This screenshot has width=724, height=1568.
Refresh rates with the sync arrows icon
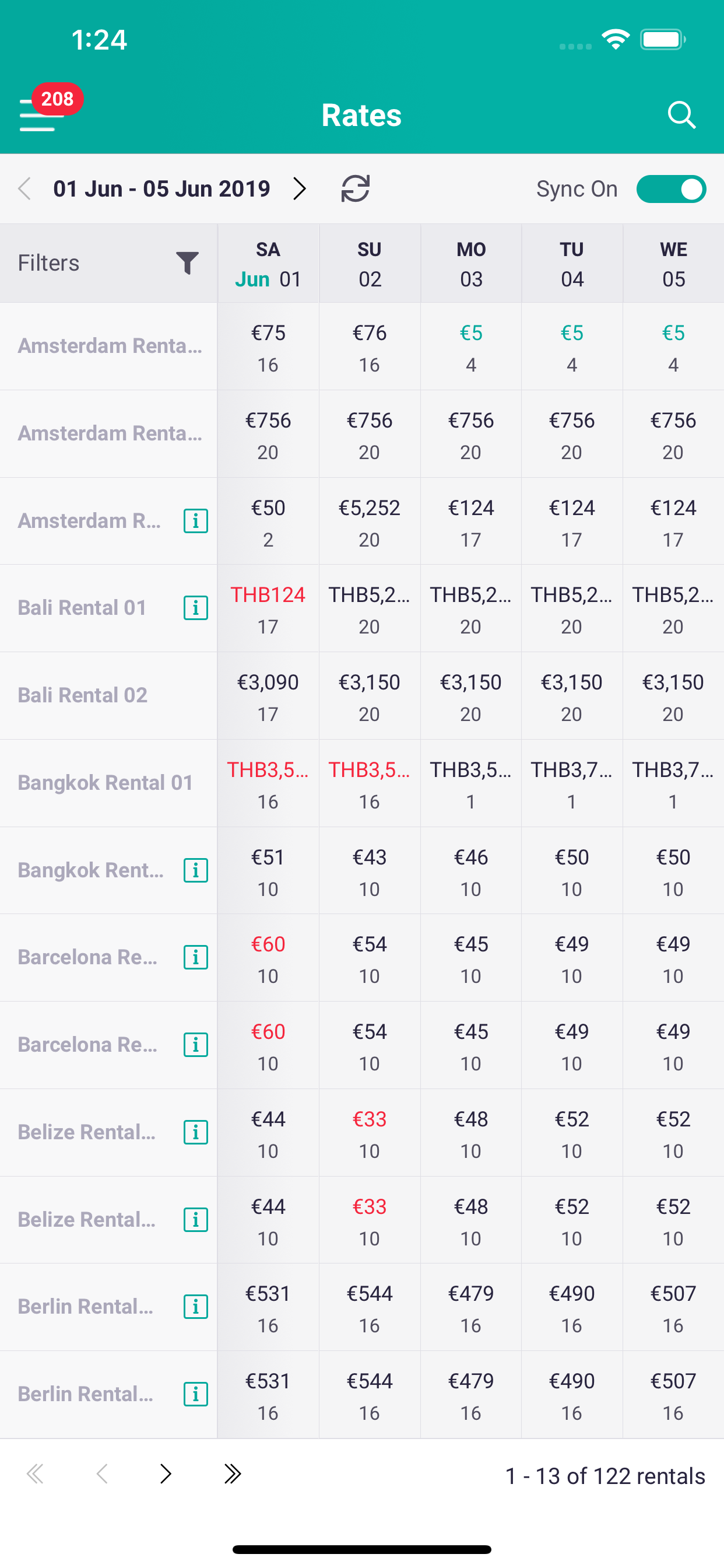[x=356, y=188]
